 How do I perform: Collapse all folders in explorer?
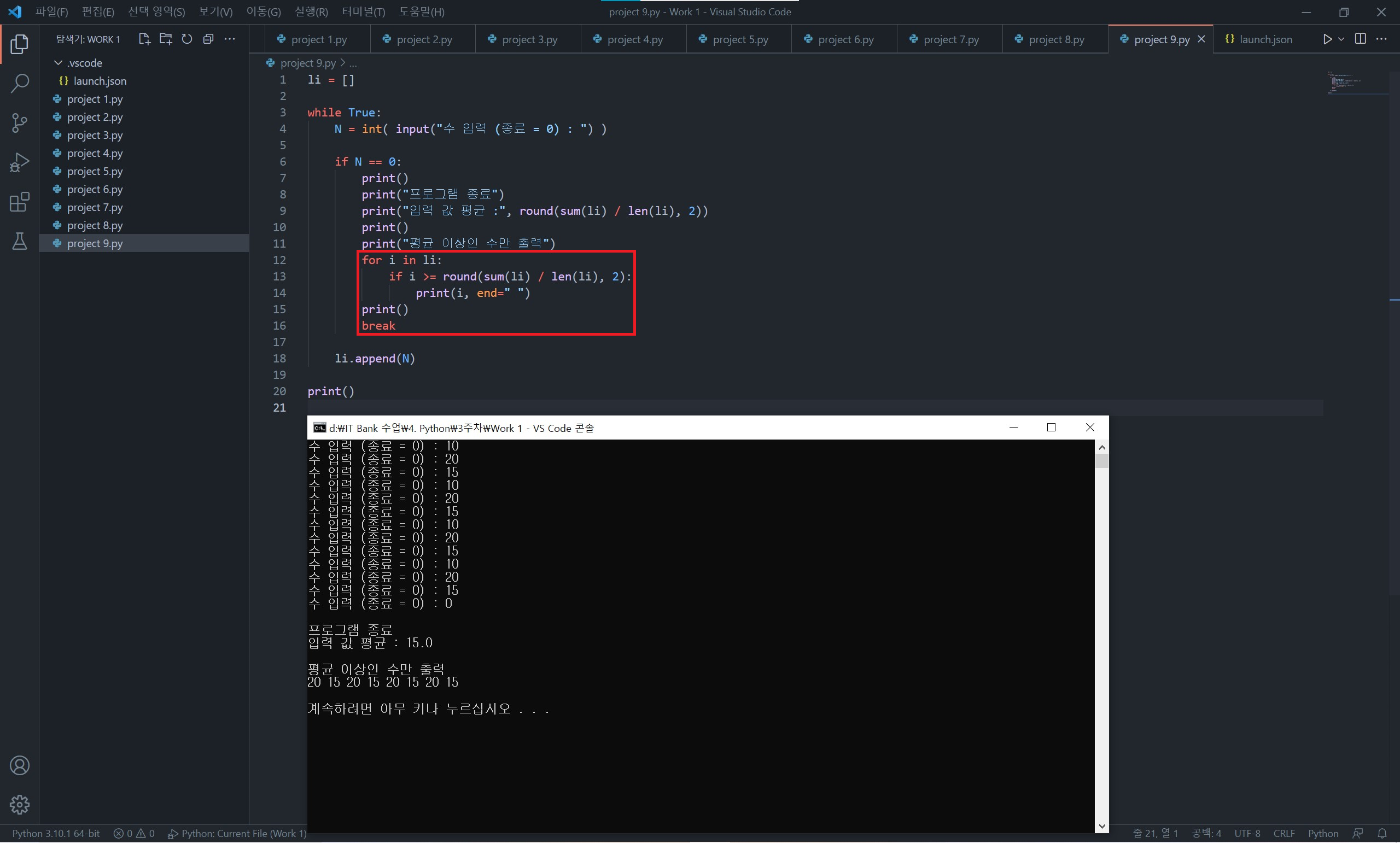click(x=208, y=39)
